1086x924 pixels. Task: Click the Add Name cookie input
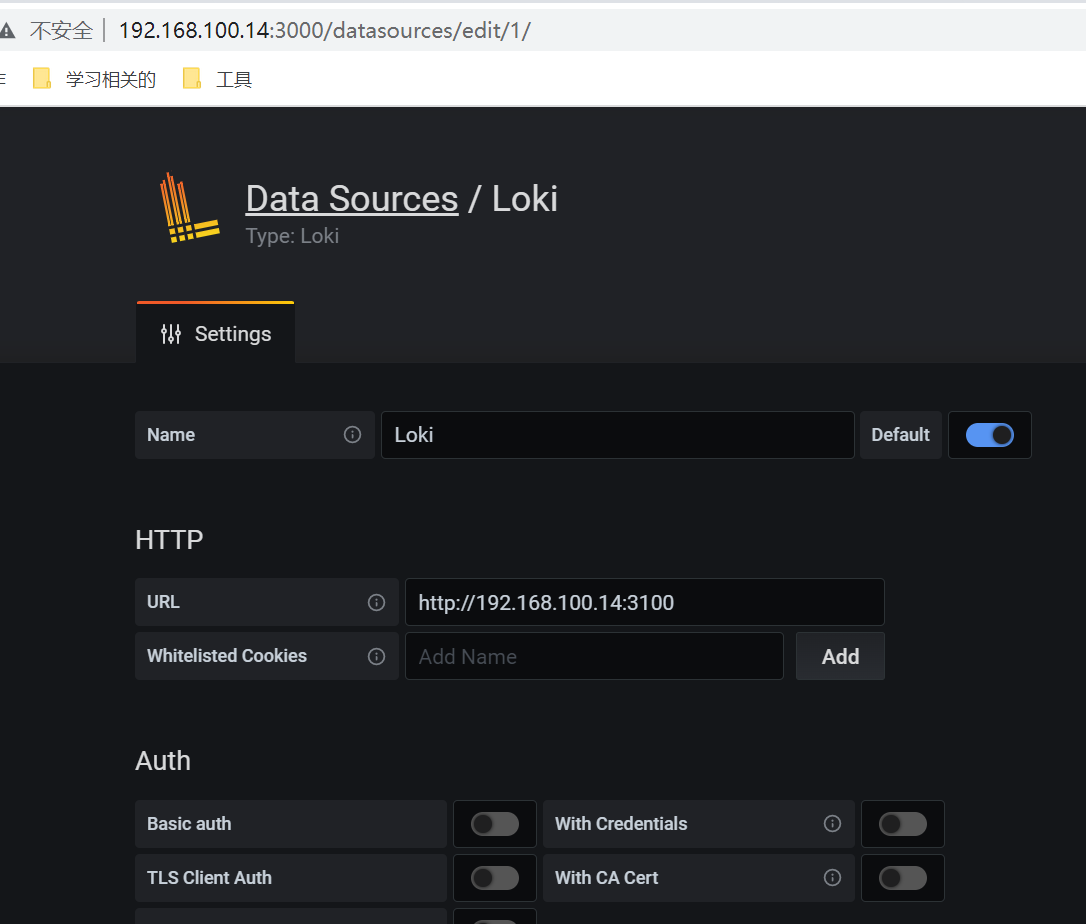tap(594, 656)
